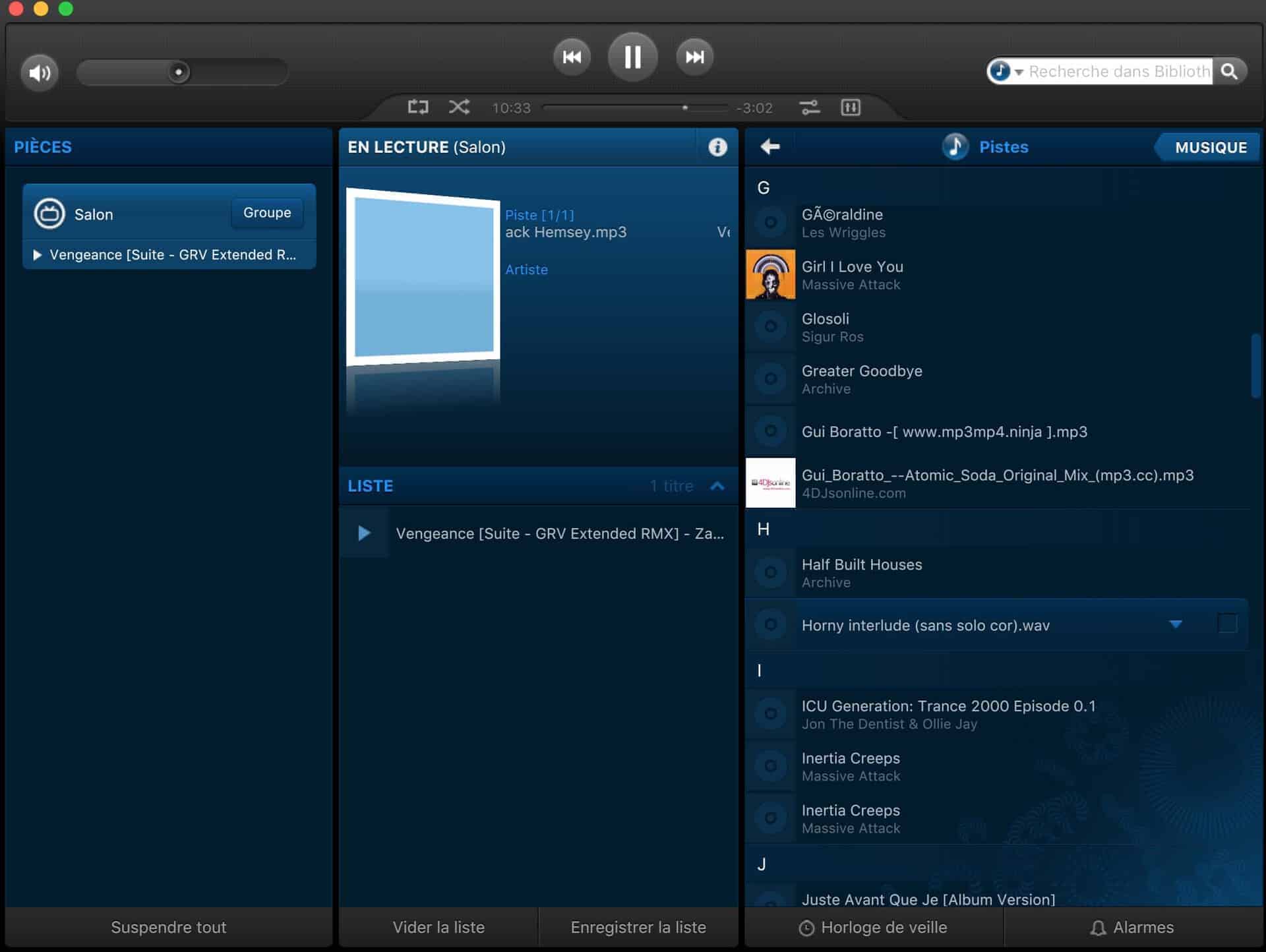
Task: Skip to previous track
Action: tap(572, 57)
